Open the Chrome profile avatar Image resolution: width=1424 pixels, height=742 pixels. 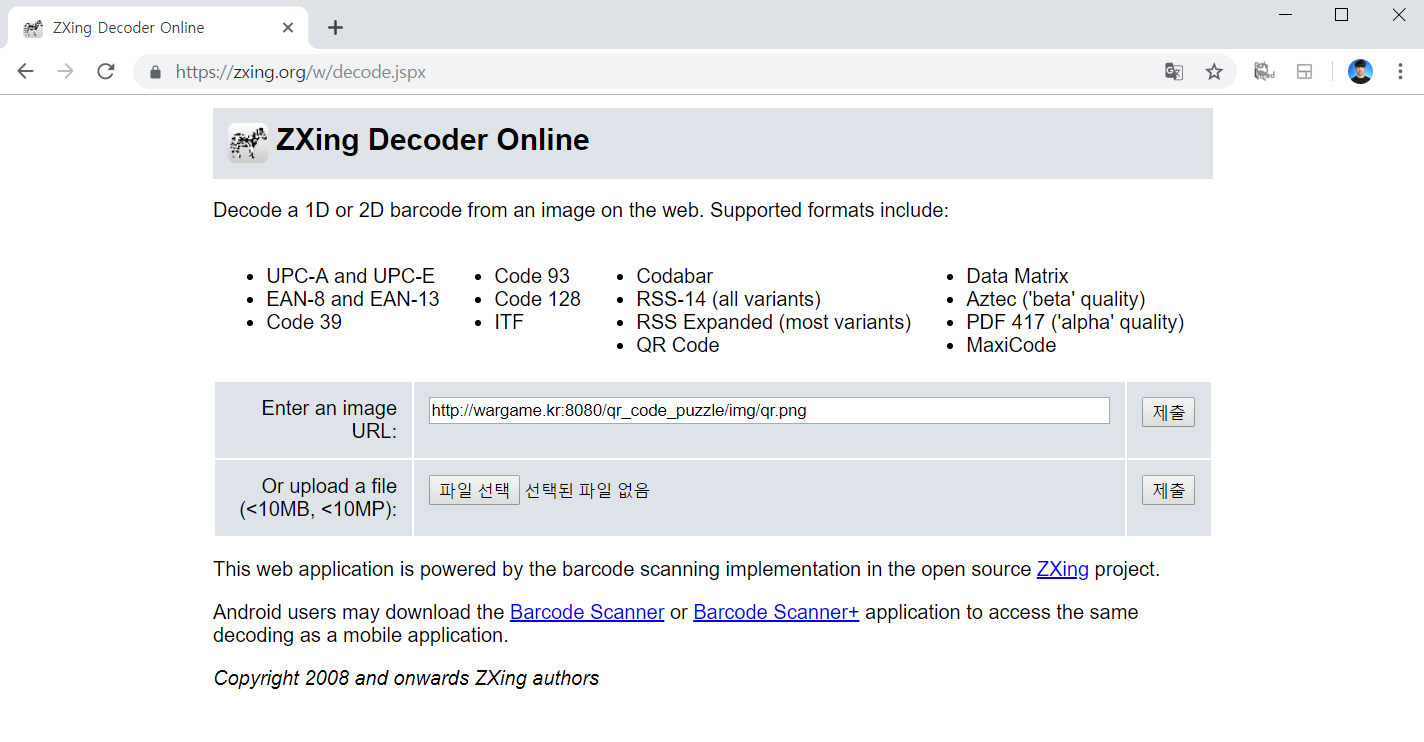[1360, 72]
